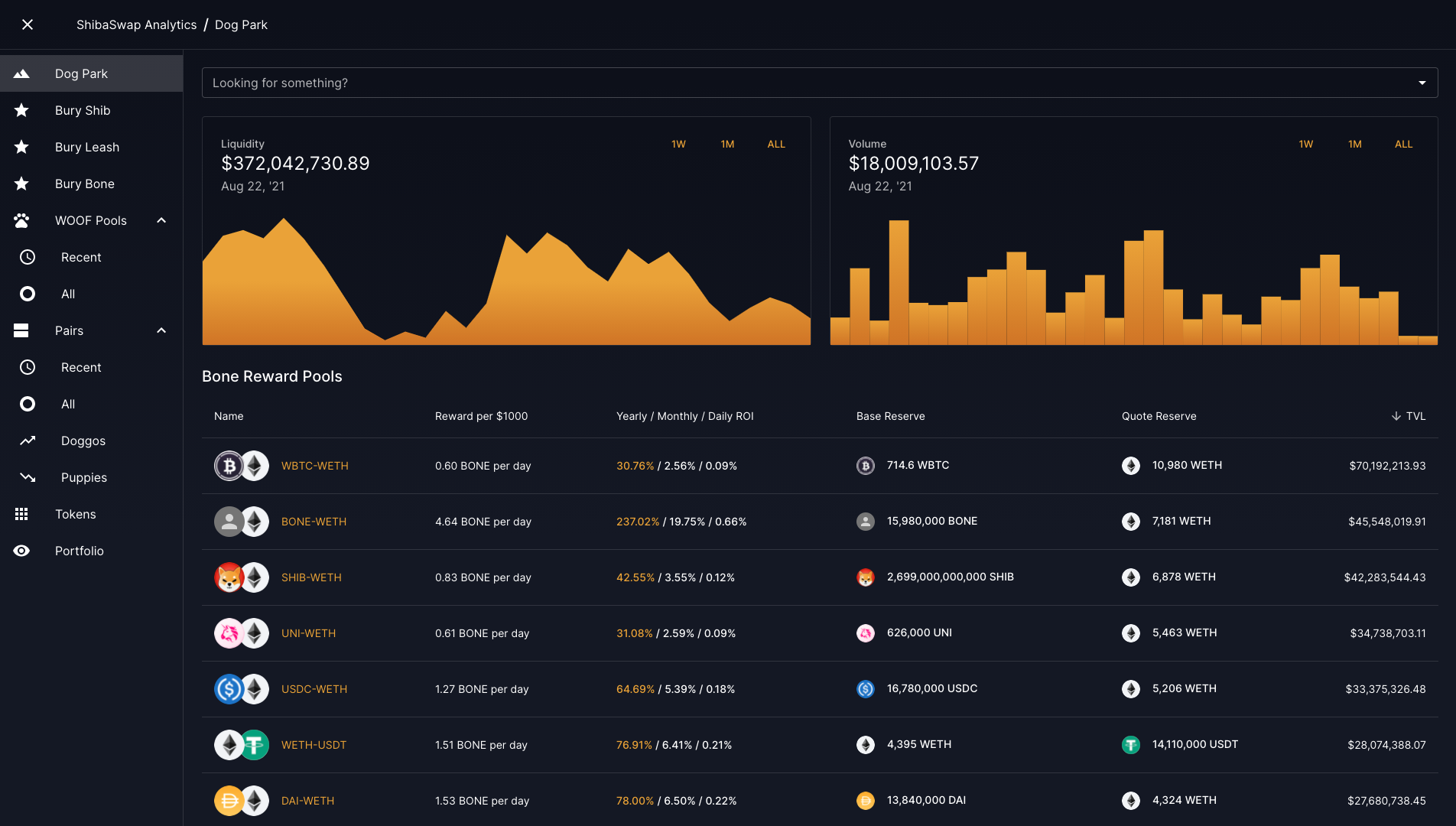Select ALL range on the Liquidity chart

pos(776,144)
